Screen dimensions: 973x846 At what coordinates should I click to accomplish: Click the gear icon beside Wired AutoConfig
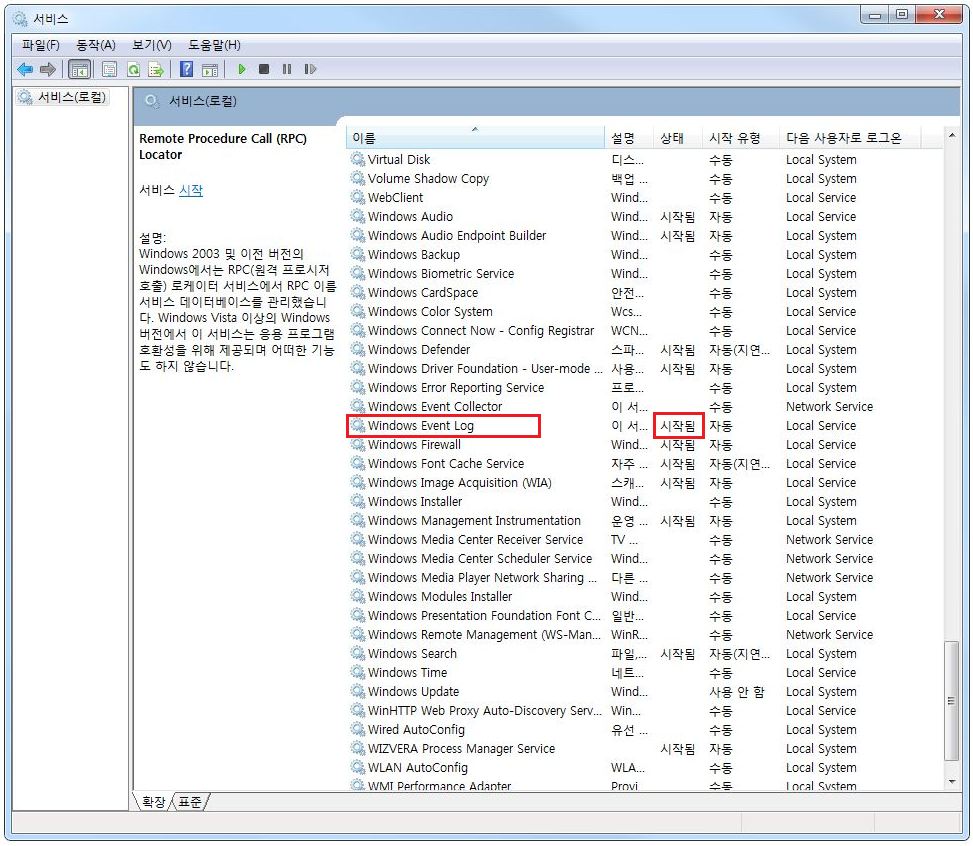click(x=357, y=729)
